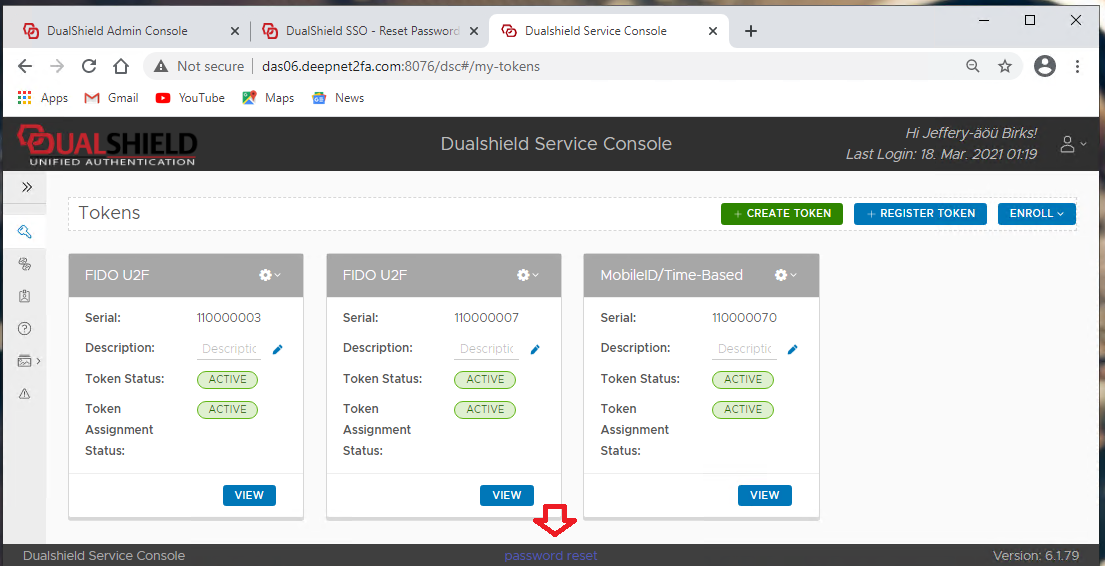Click the question mark help sidebar icon
This screenshot has width=1105, height=566.
[25, 329]
